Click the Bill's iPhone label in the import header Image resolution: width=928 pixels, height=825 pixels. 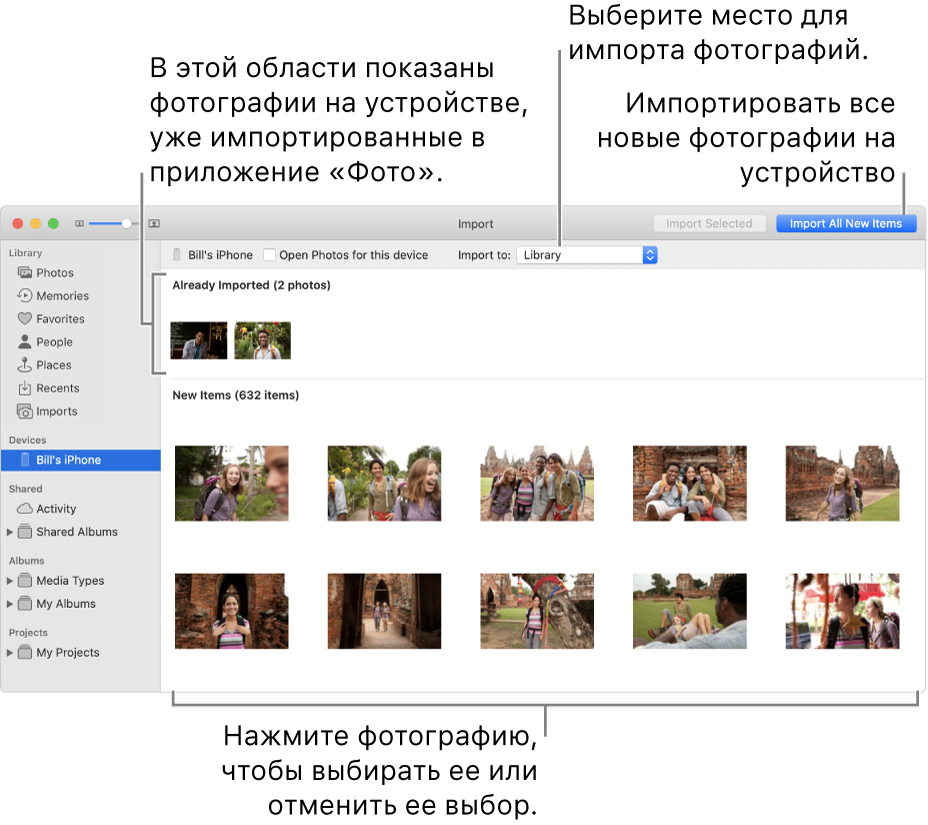tap(220, 255)
